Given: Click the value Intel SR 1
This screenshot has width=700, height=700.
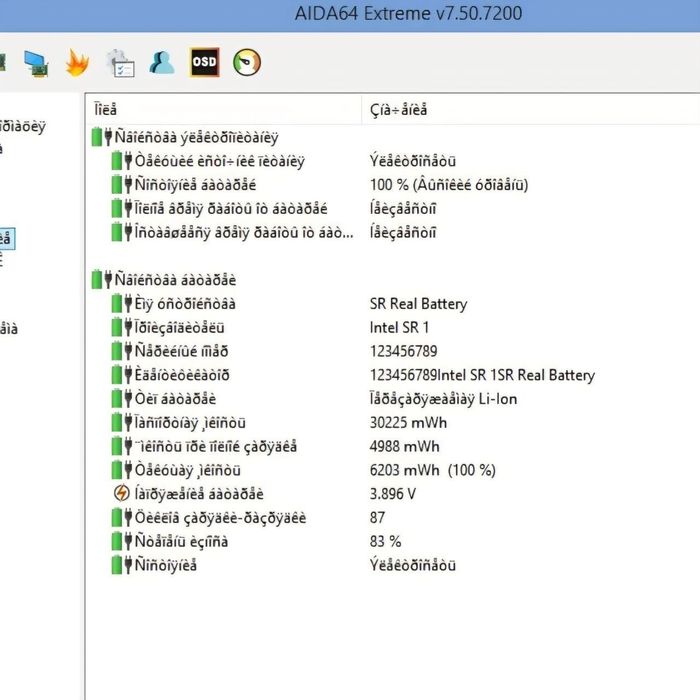Looking at the screenshot, I should point(399,328).
